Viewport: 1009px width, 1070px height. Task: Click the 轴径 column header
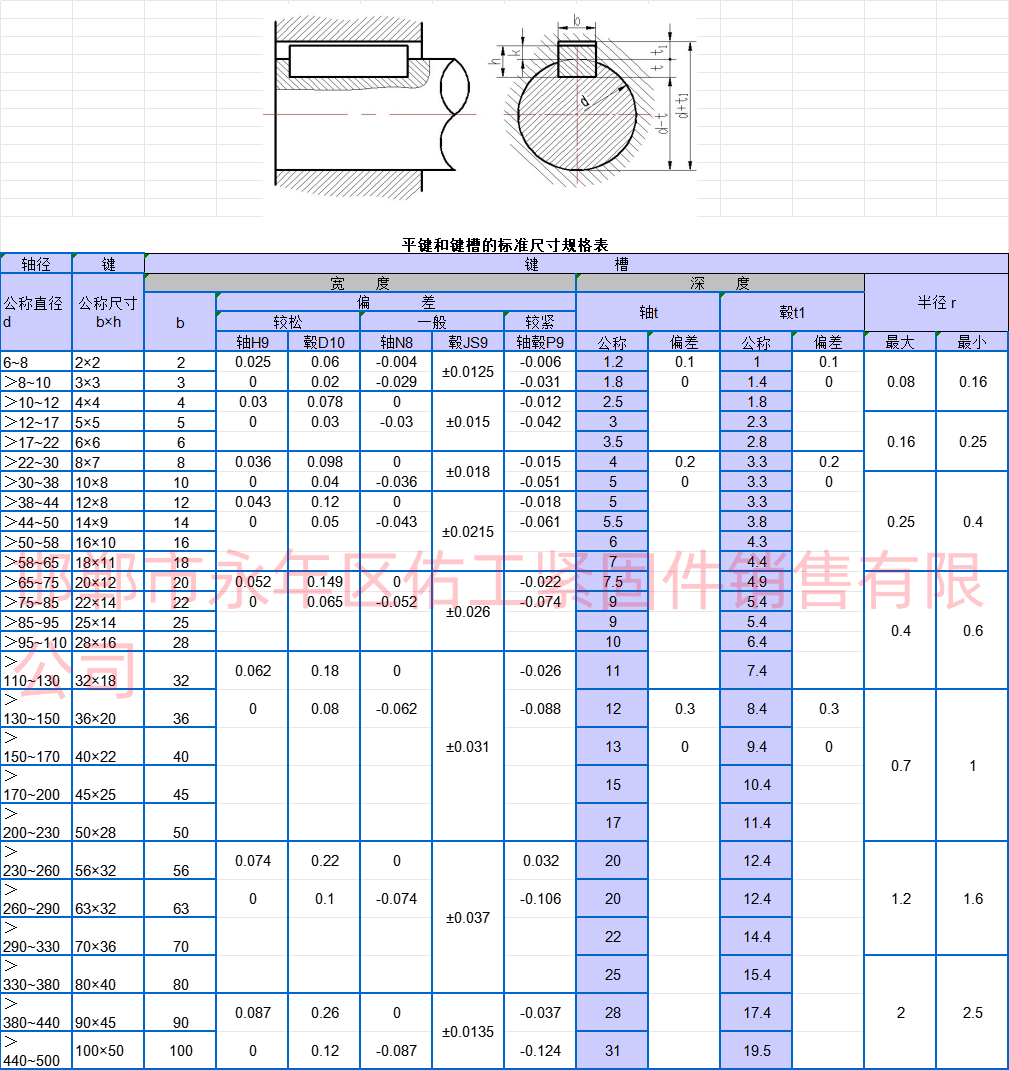36,263
